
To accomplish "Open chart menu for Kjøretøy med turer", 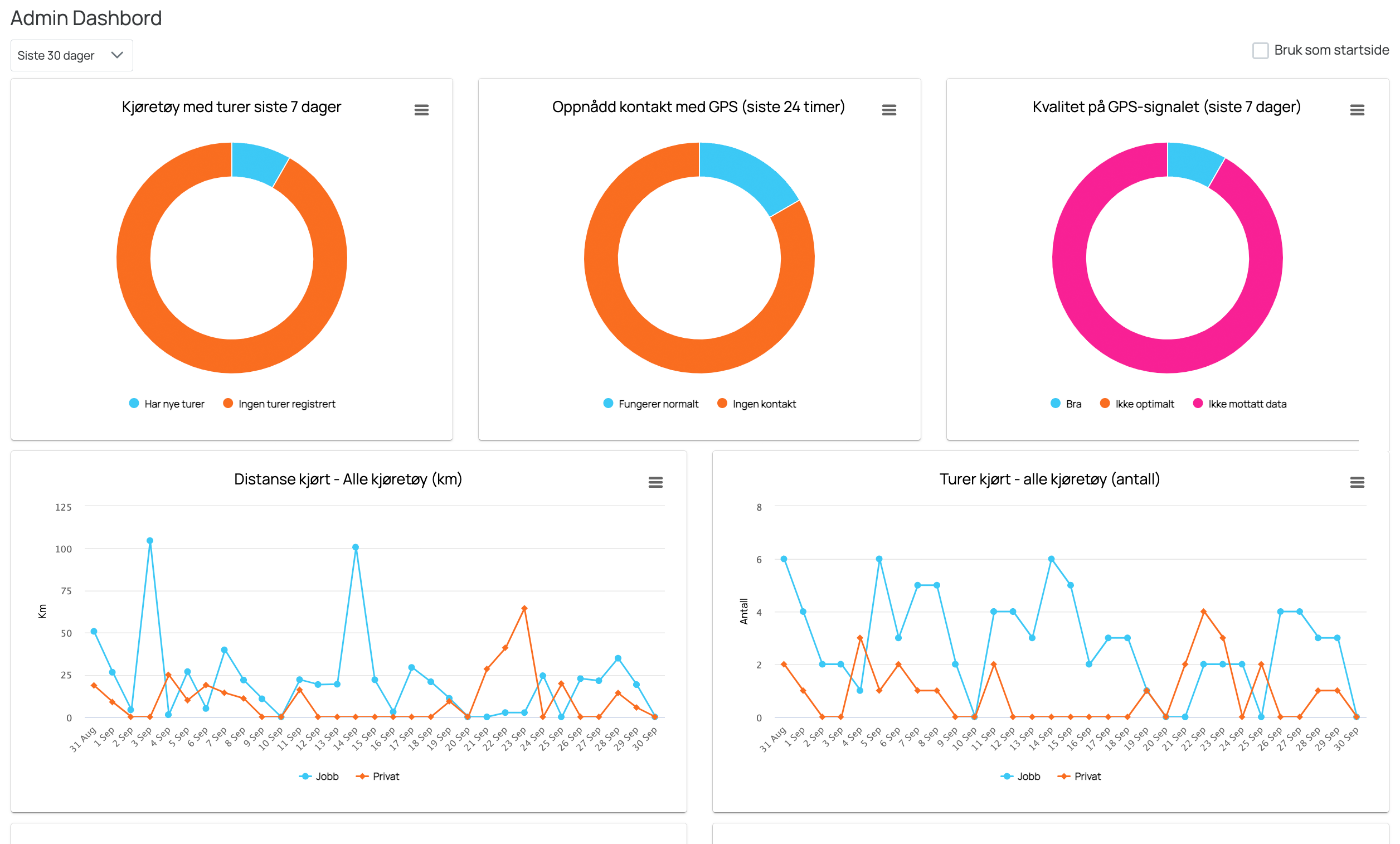I will pos(421,110).
